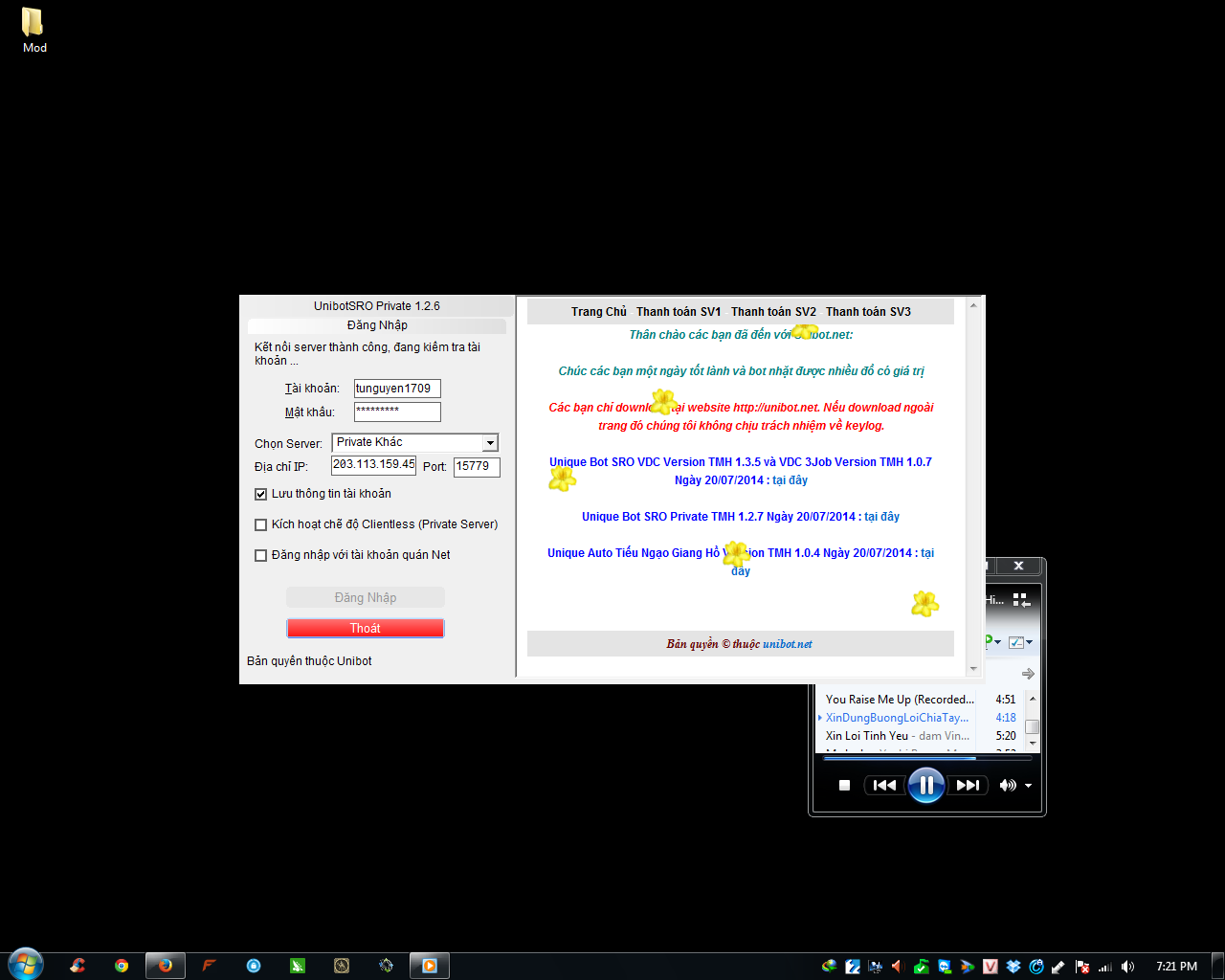The height and width of the screenshot is (980, 1225).
Task: Check 'Đăng nhập với tài khoản quán Net'
Action: pyautogui.click(x=260, y=555)
